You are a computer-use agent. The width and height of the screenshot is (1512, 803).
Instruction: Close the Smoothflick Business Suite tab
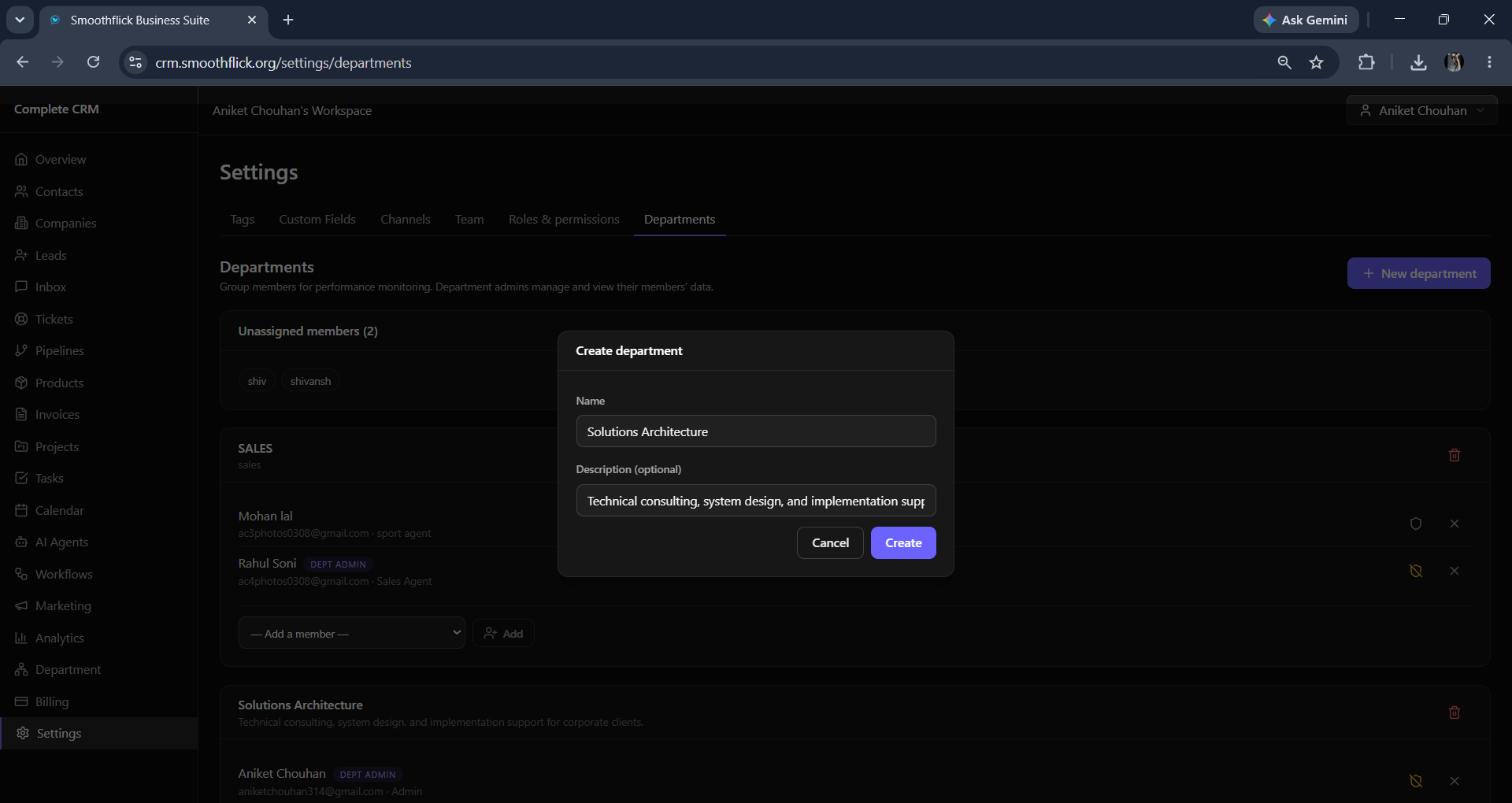tap(252, 20)
